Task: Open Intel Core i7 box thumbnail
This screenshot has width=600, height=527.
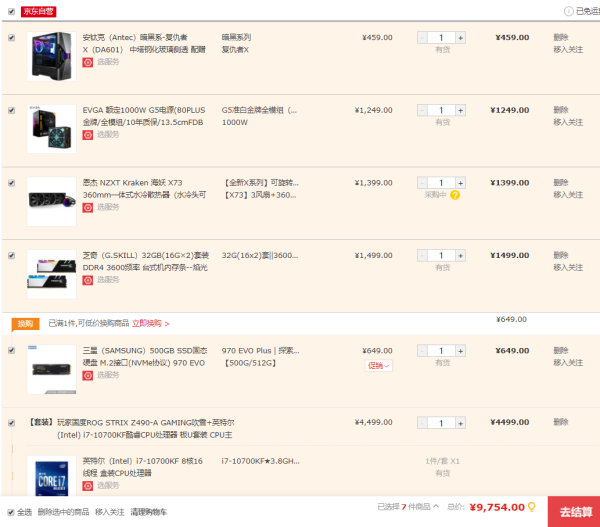Action: [52, 476]
